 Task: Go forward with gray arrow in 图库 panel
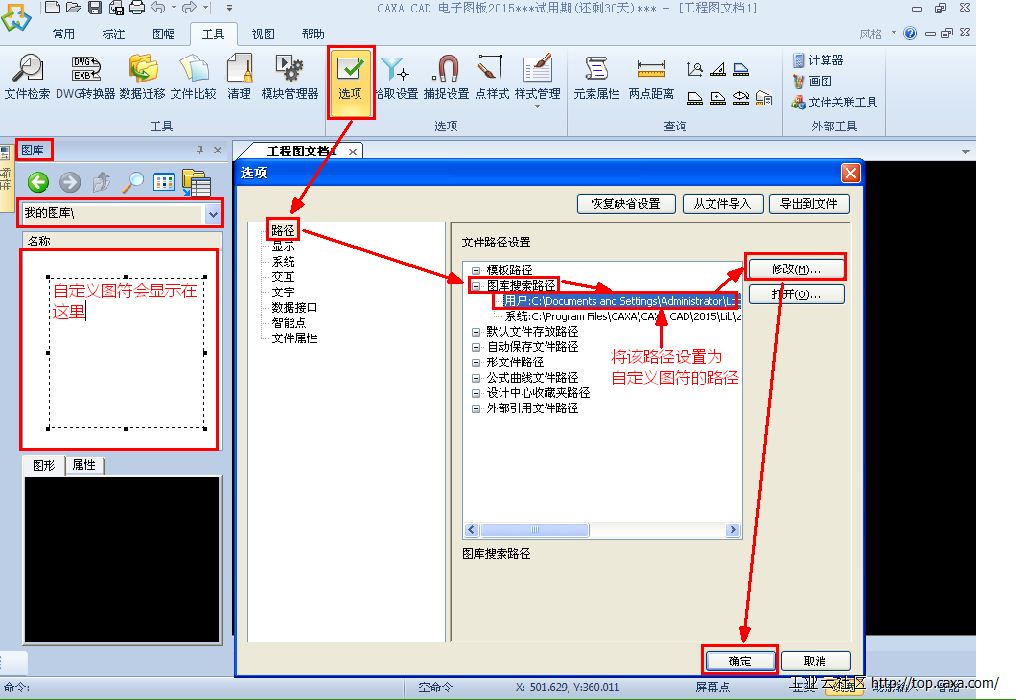click(x=70, y=182)
